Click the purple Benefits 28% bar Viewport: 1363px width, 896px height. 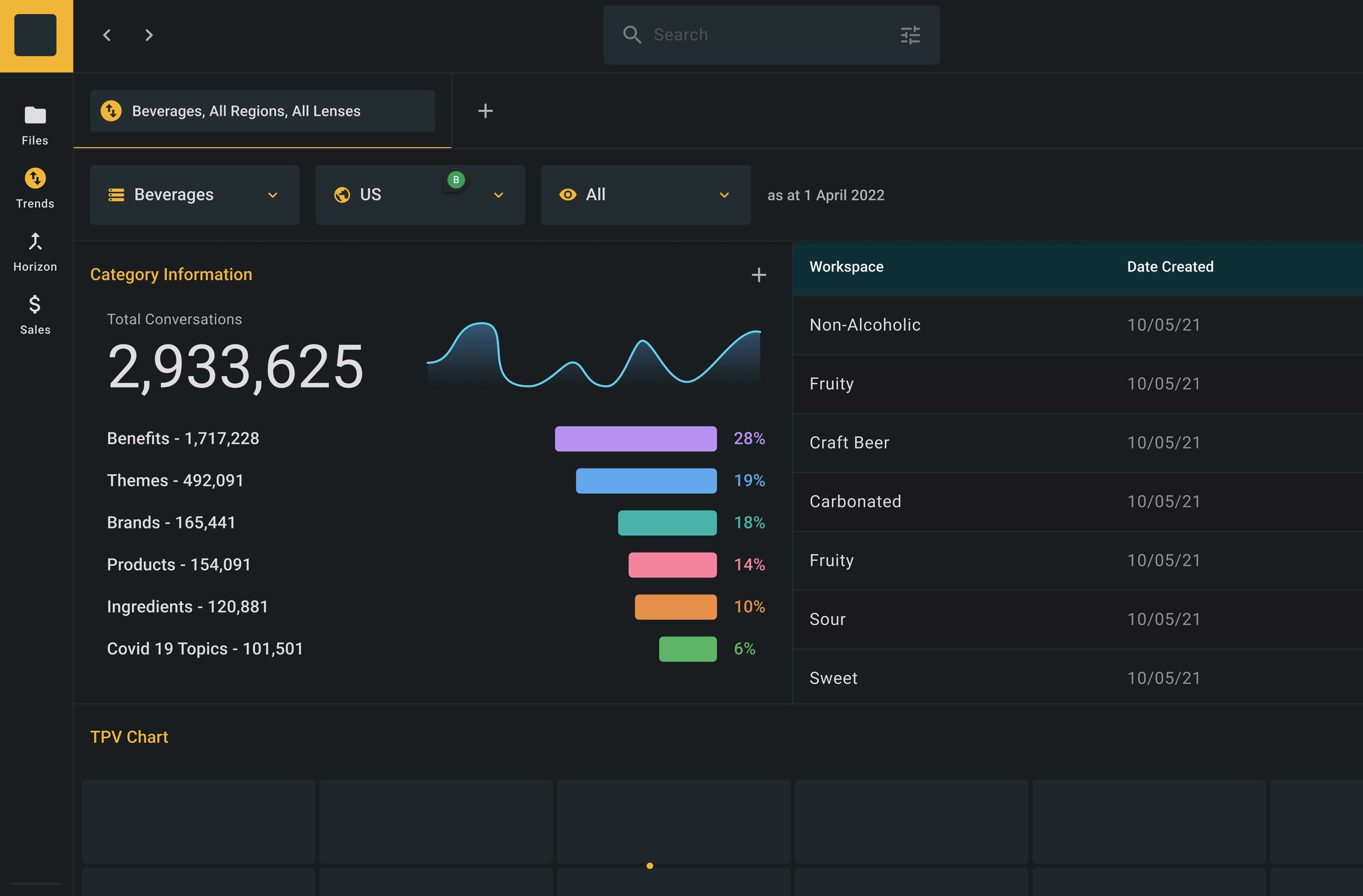click(x=636, y=439)
